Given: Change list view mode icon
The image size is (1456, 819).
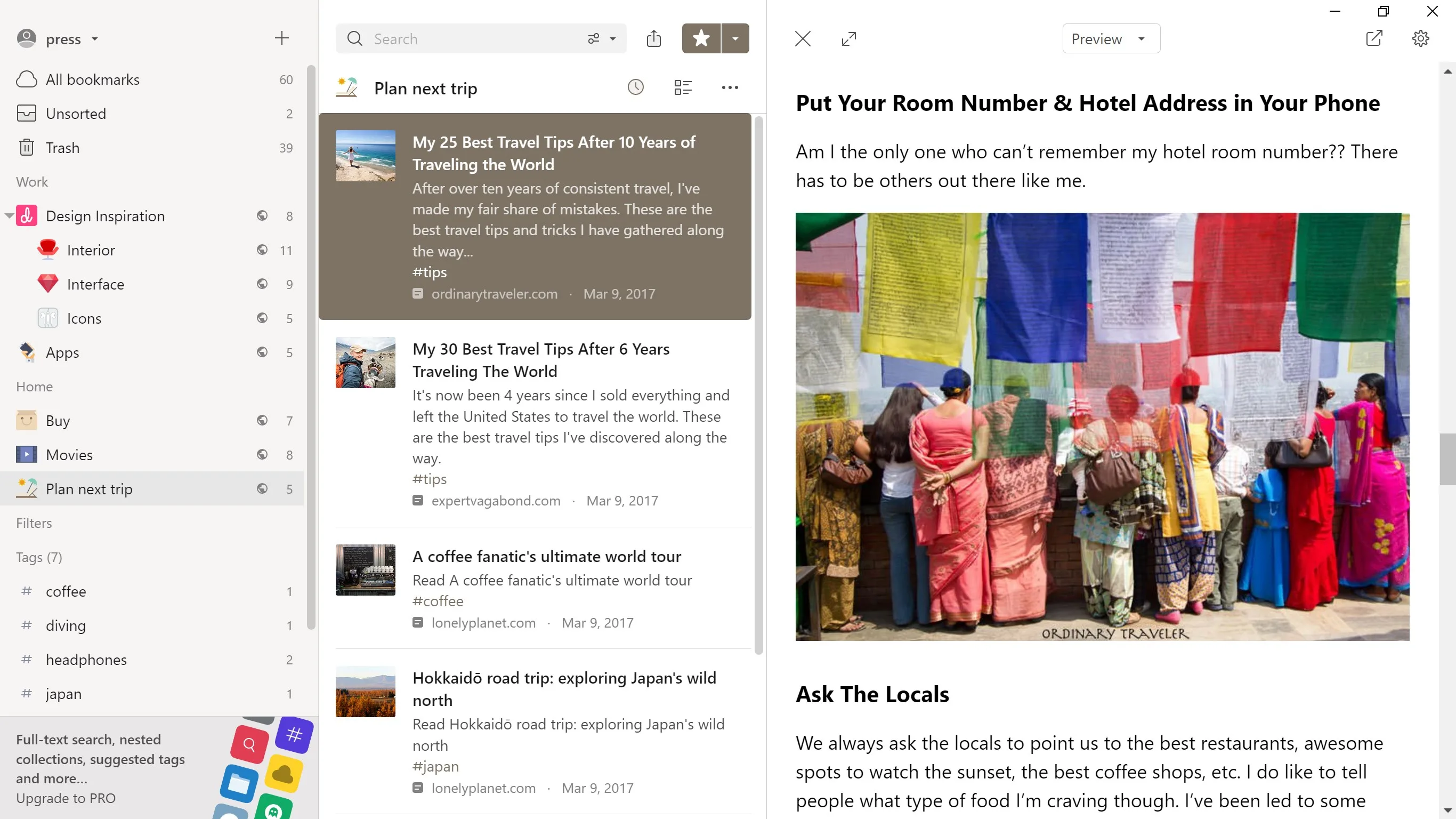Looking at the screenshot, I should (x=683, y=87).
